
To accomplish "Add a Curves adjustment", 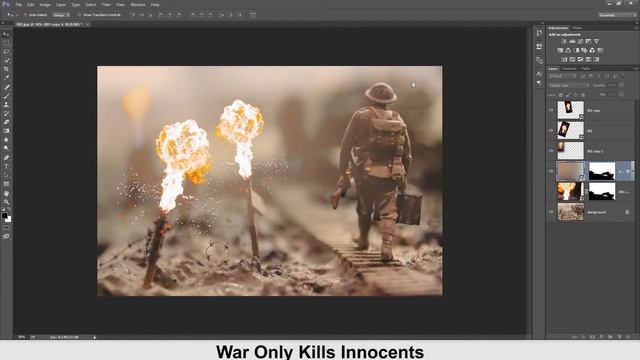I will [580, 42].
